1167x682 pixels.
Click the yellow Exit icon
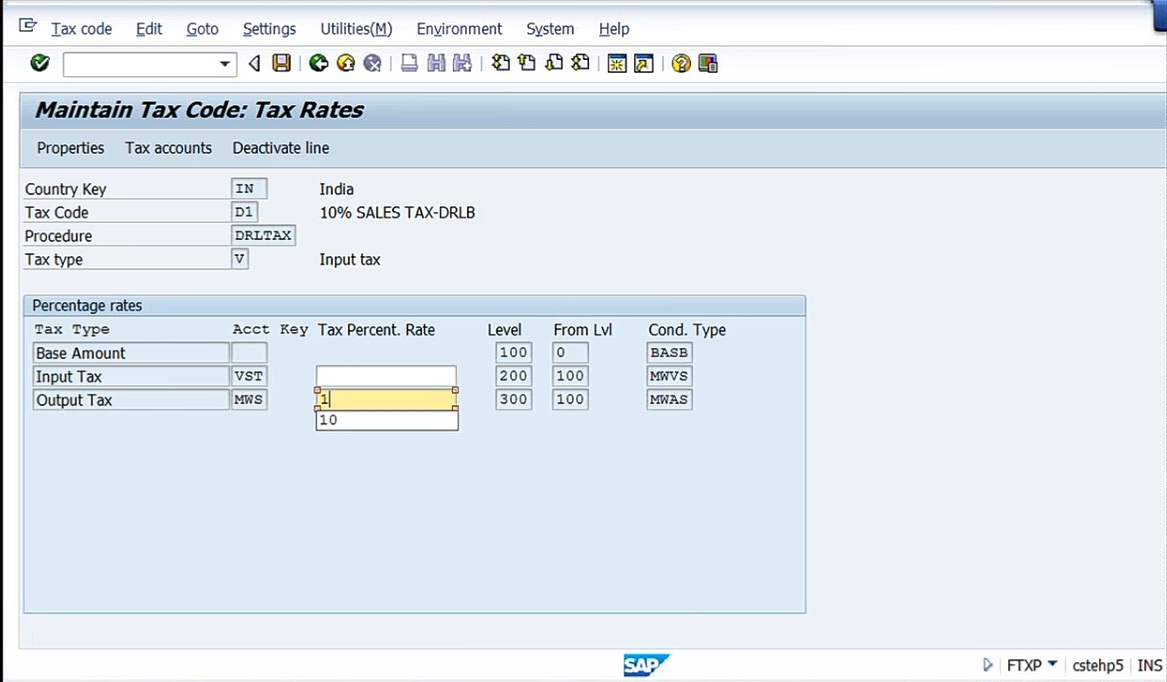click(x=345, y=63)
